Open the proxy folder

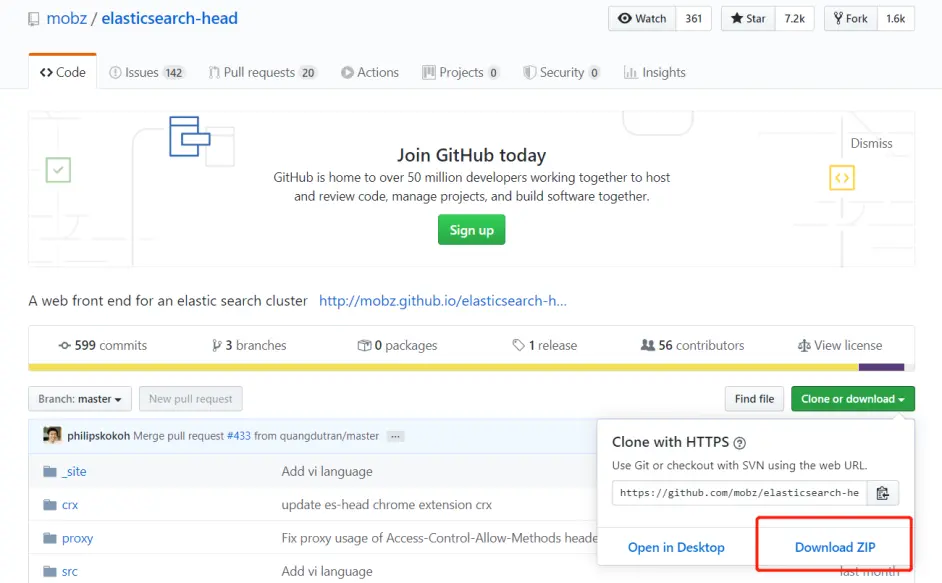pos(77,539)
